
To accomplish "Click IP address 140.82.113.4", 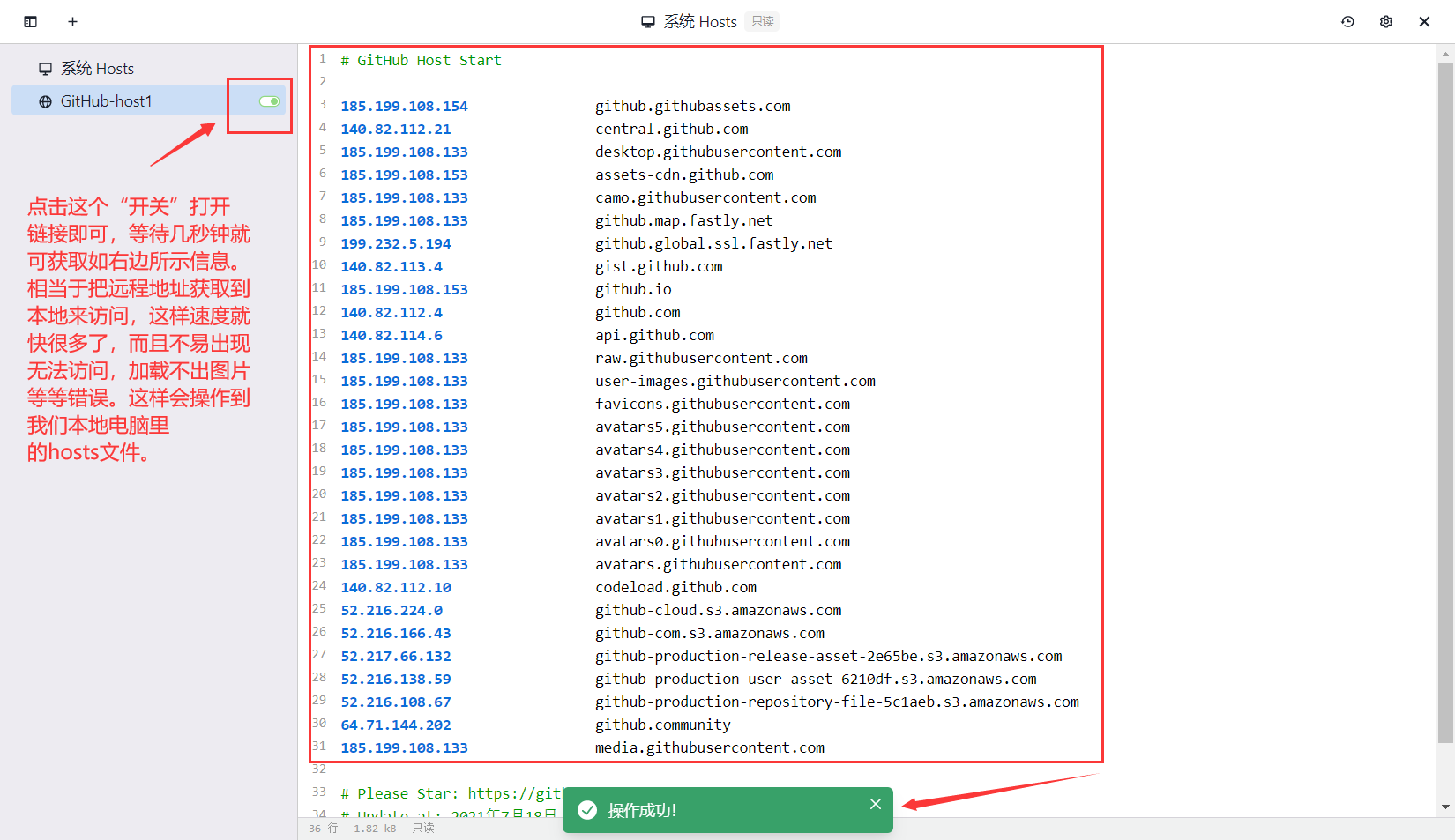I will (392, 266).
